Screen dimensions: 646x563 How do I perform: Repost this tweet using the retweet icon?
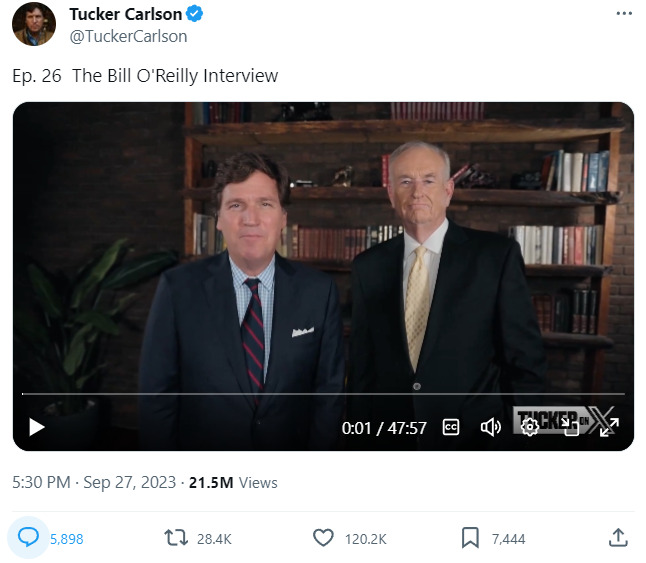coord(176,538)
